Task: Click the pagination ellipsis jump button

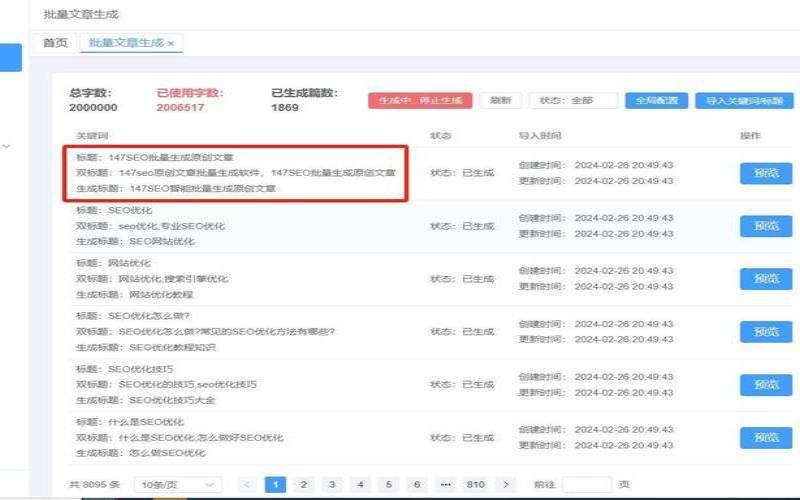Action: tap(445, 484)
